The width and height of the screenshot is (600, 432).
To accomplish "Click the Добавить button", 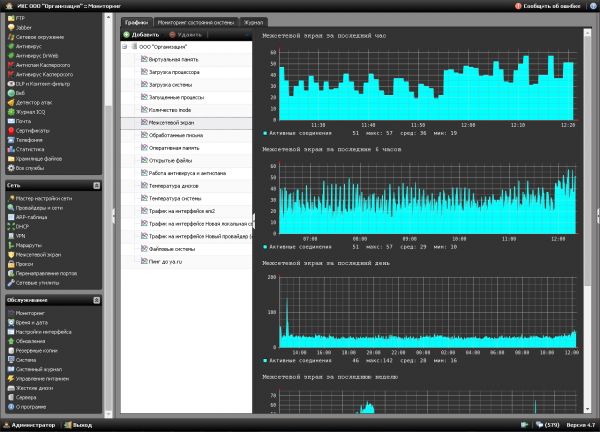I will 140,34.
